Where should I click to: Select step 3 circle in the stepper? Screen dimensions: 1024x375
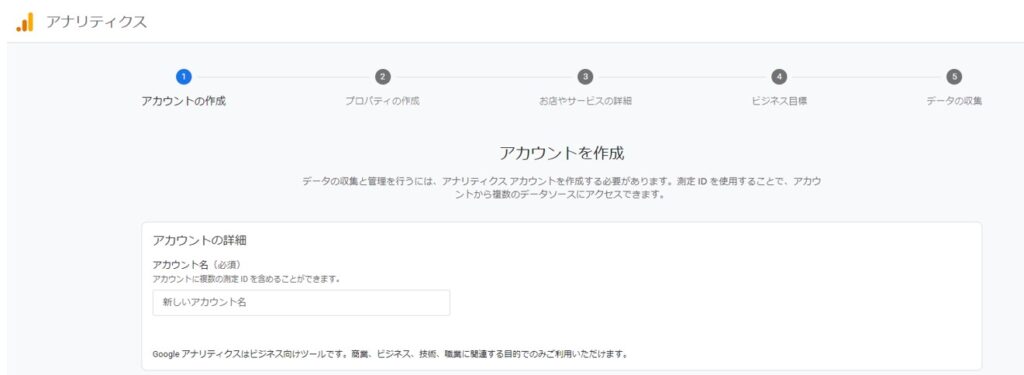tap(585, 76)
